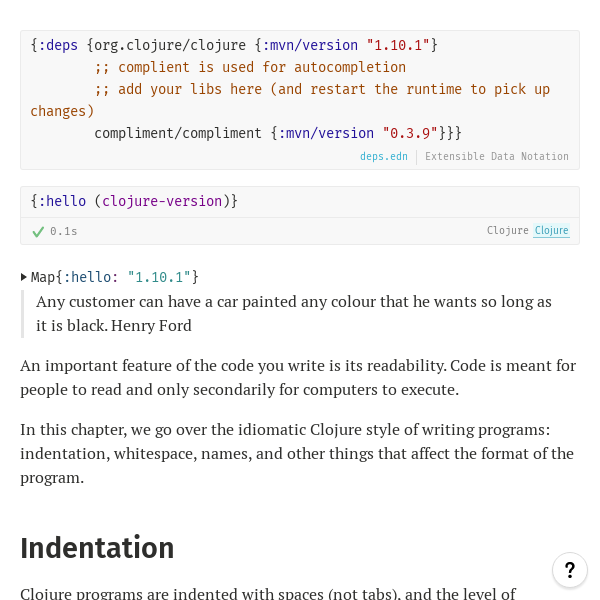Viewport: 600px width, 600px height.
Task: Open the deps.edn file link
Action: pyautogui.click(x=383, y=157)
